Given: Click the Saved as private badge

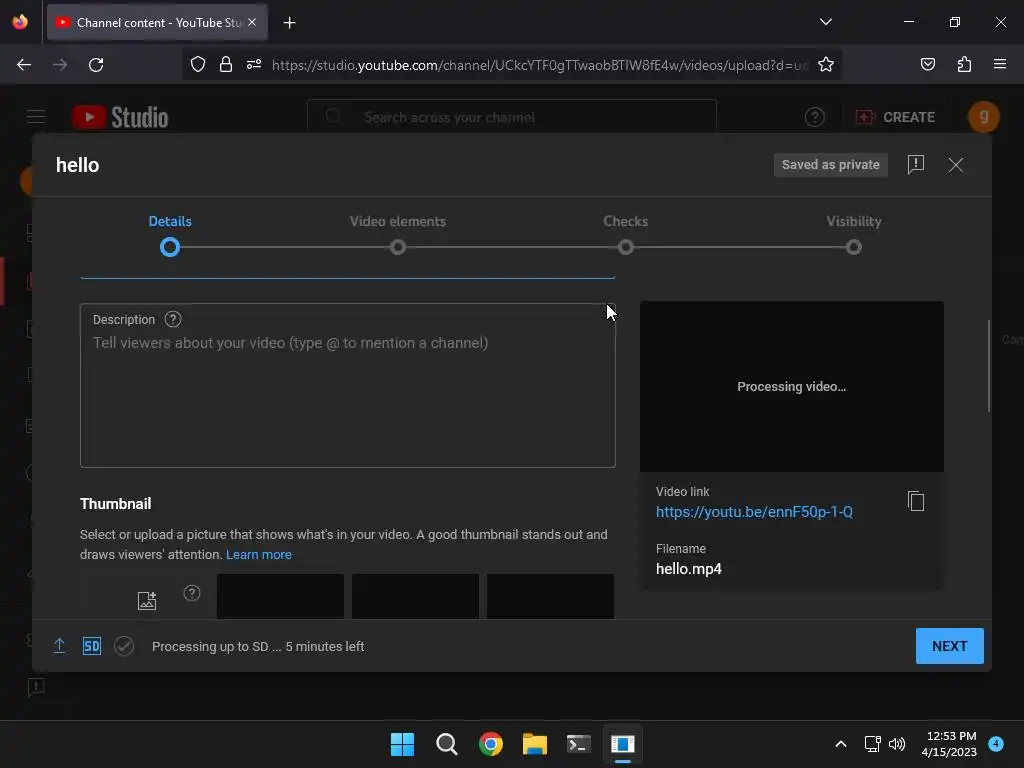Looking at the screenshot, I should [831, 165].
